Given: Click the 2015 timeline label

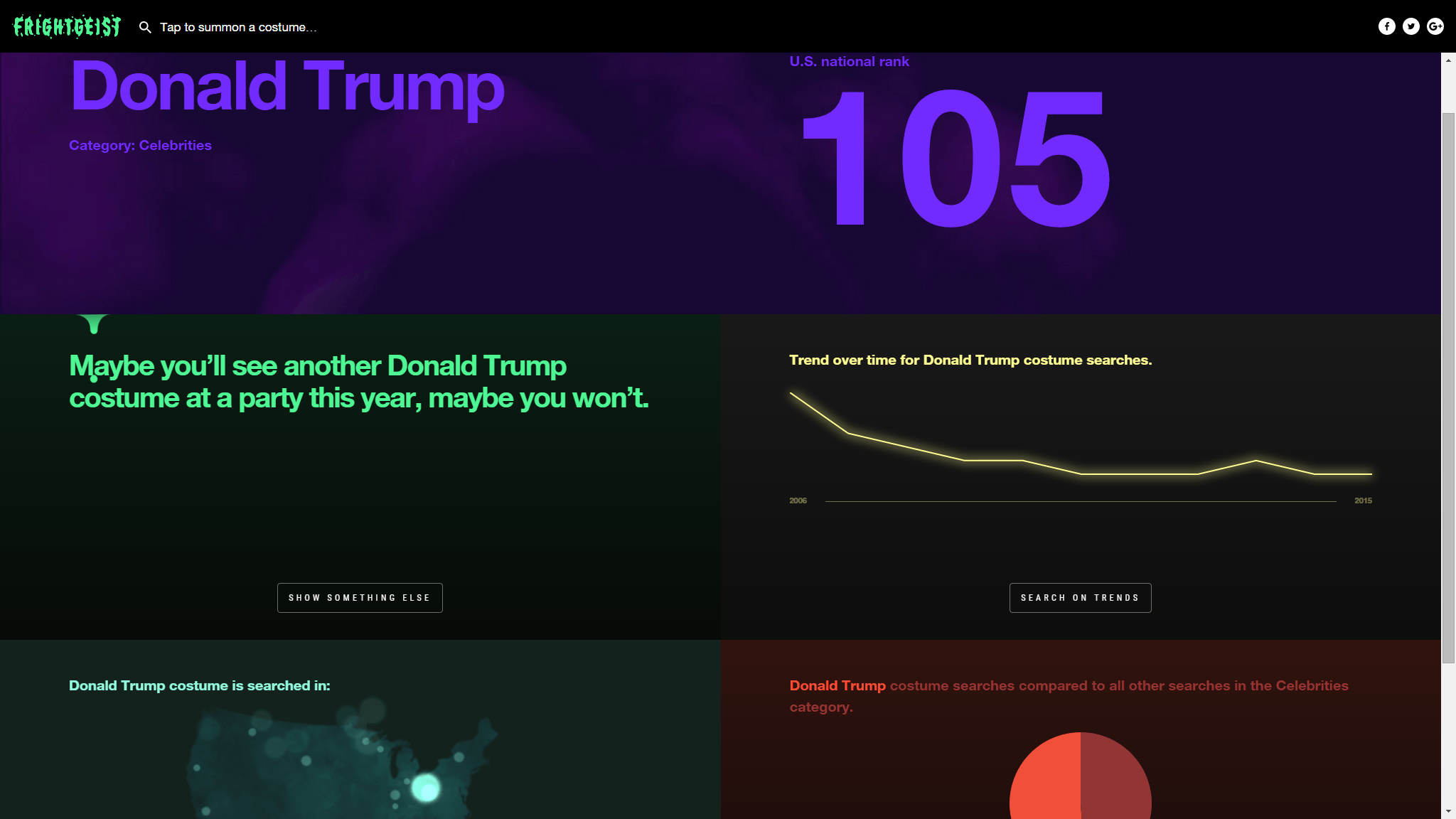Looking at the screenshot, I should (x=1363, y=500).
